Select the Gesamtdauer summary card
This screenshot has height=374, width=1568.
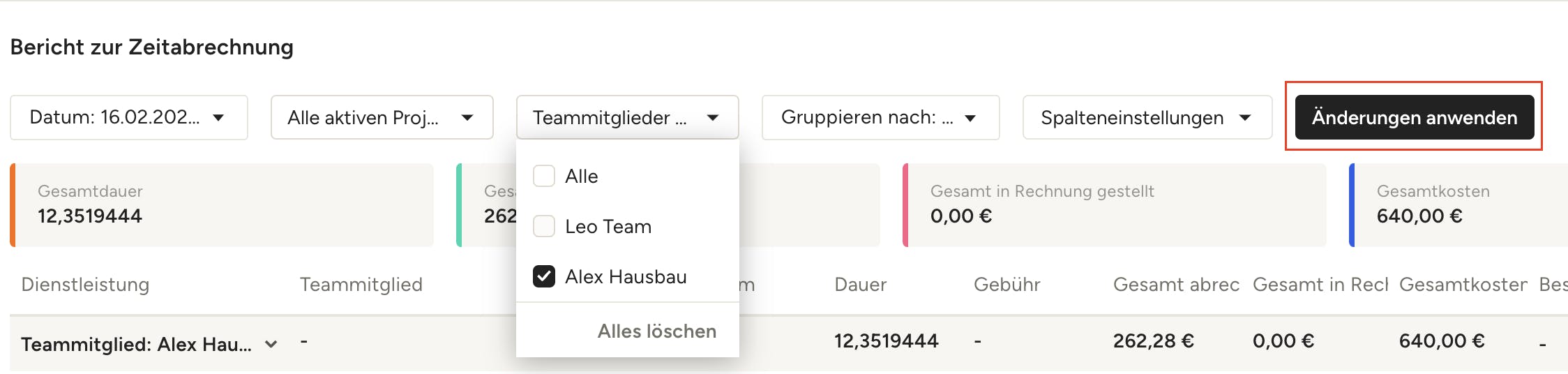[x=222, y=205]
